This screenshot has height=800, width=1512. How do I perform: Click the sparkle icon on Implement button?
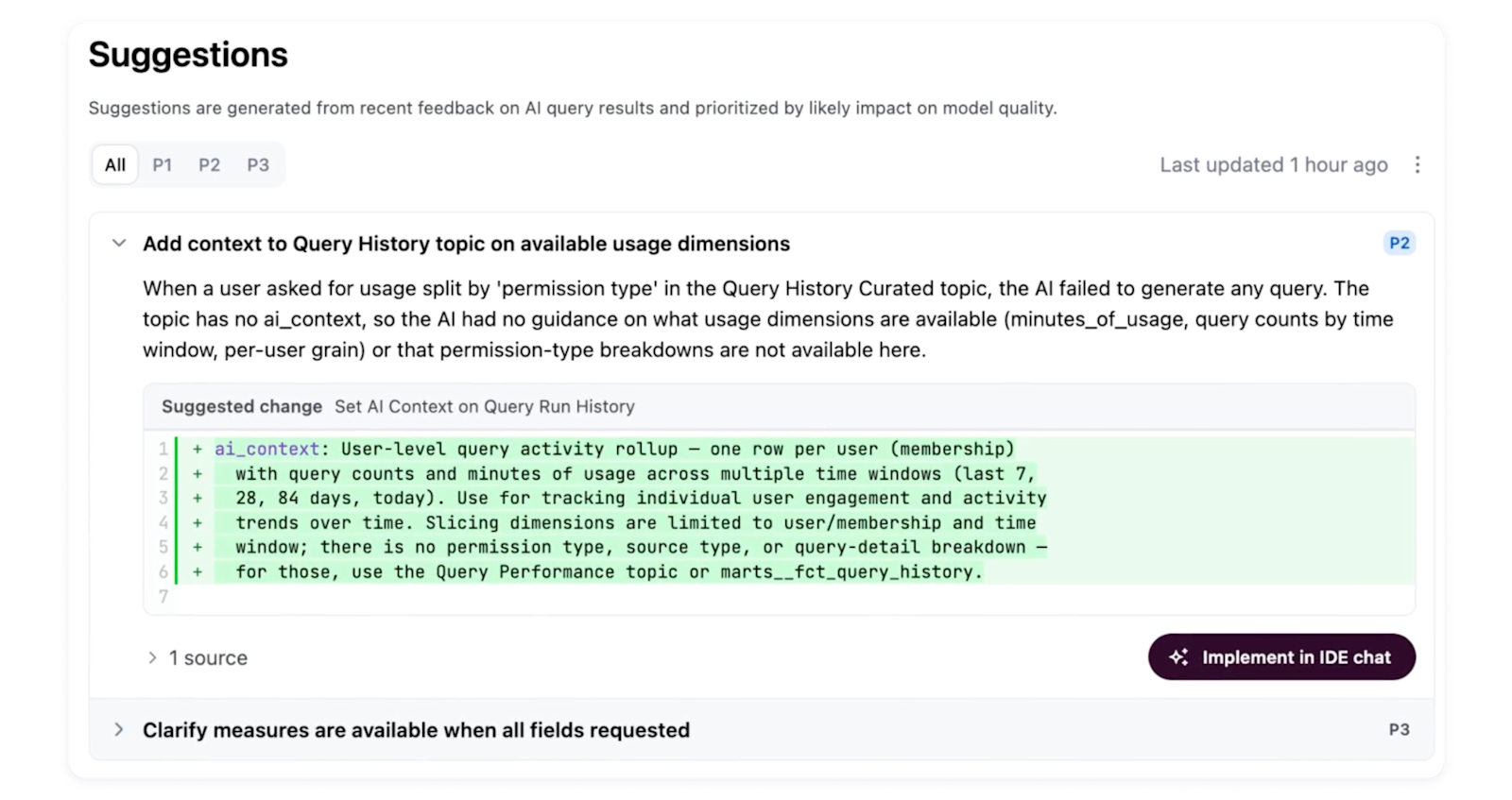pos(1178,657)
